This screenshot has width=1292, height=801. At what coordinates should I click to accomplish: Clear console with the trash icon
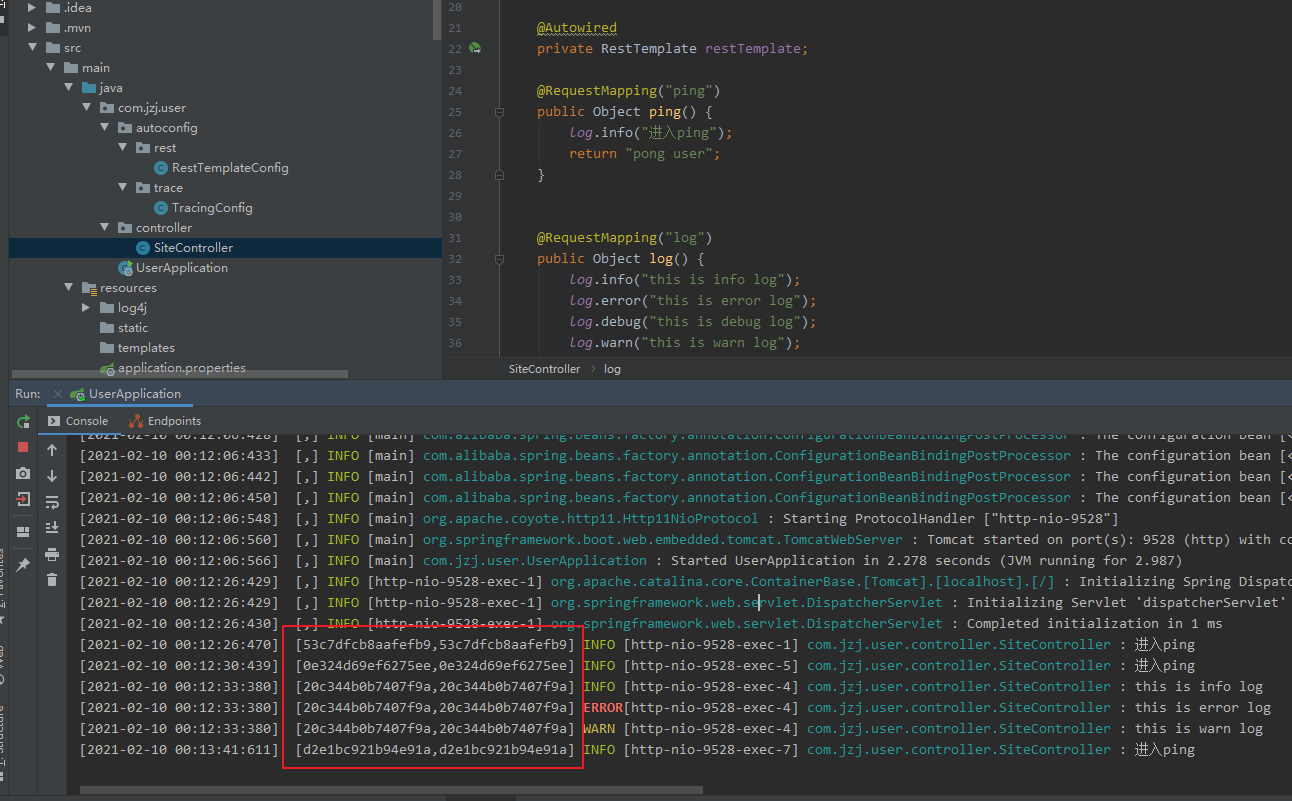[52, 579]
